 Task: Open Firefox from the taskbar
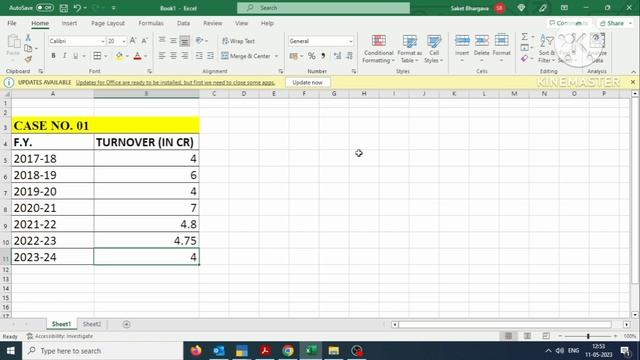coord(196,351)
